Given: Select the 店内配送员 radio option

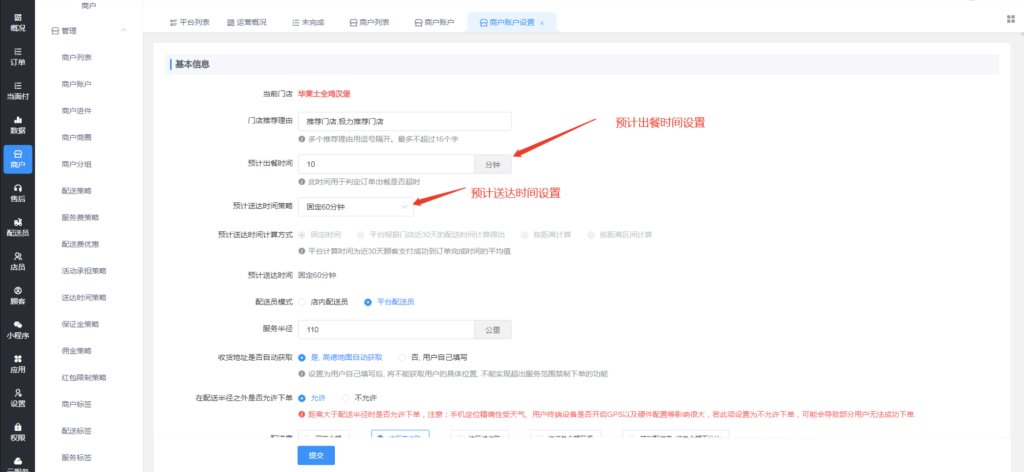Looking at the screenshot, I should click(x=303, y=301).
